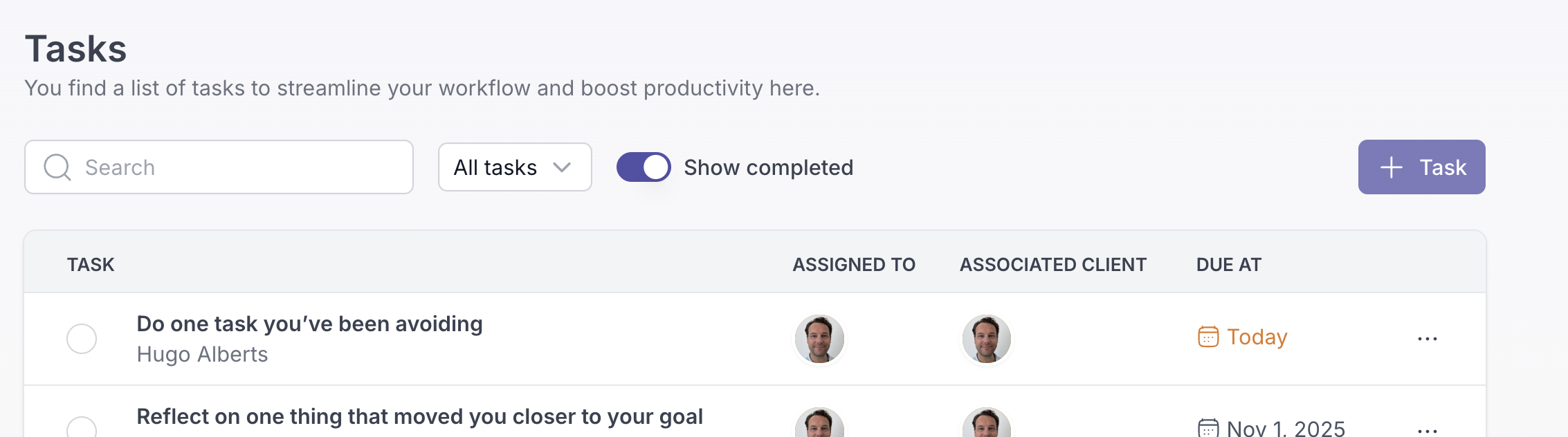The width and height of the screenshot is (1568, 437).
Task: Toggle the Show completed switch
Action: click(x=644, y=167)
